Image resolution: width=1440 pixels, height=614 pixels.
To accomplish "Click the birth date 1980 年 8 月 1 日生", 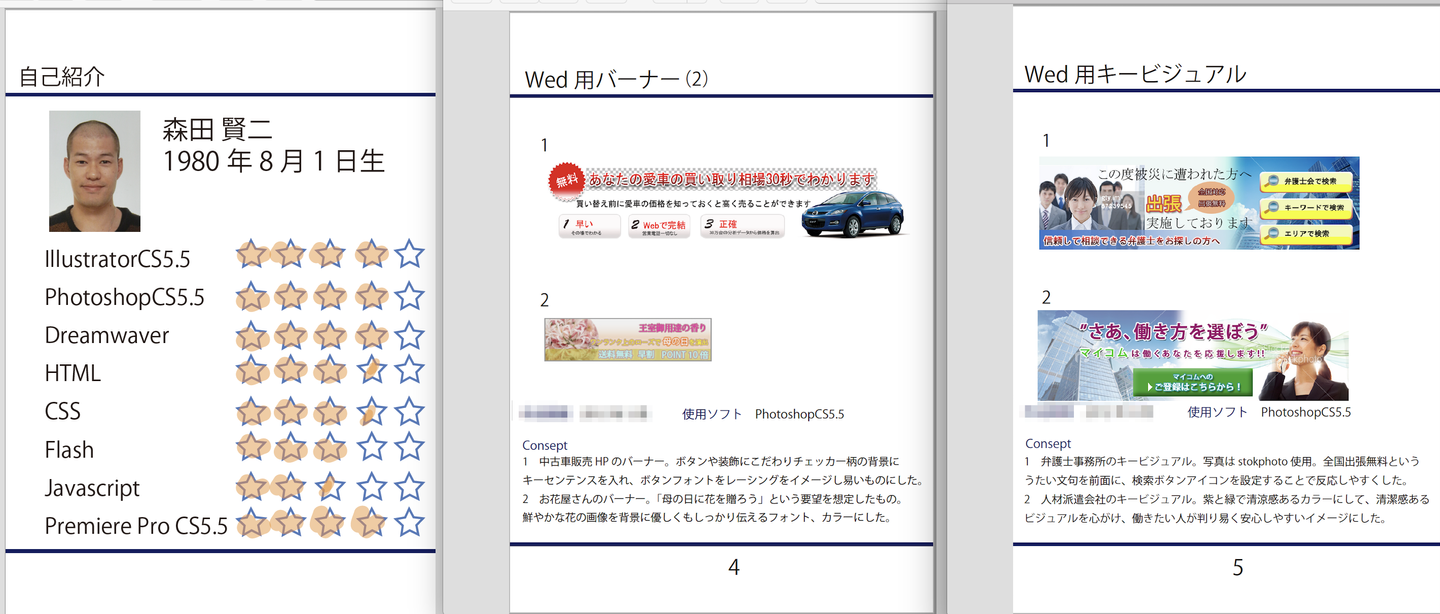I will click(273, 161).
